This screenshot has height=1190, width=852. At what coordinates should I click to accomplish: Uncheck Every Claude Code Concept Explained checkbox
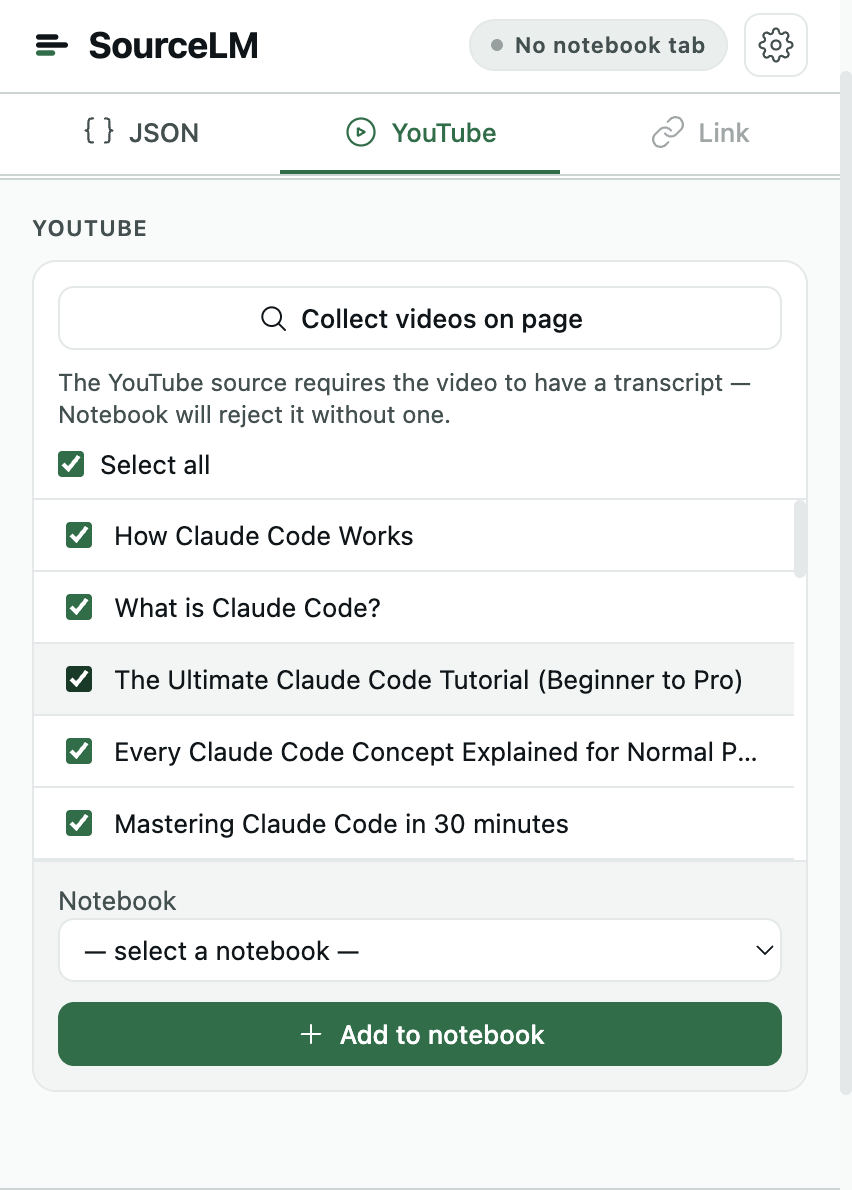point(79,751)
